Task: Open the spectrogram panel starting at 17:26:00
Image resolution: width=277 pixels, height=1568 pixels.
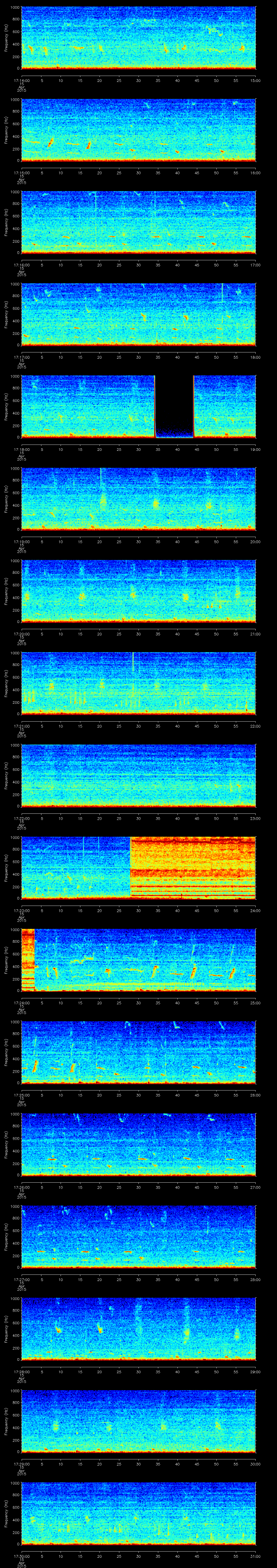Action: click(x=138, y=1144)
